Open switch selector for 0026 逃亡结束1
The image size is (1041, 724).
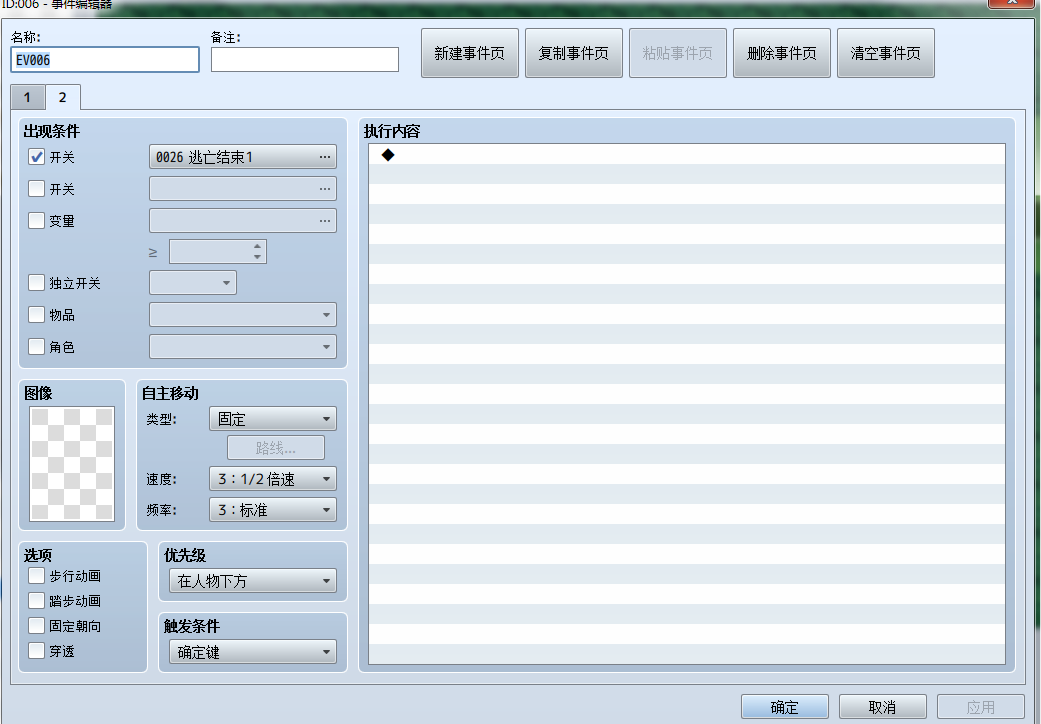pos(243,157)
